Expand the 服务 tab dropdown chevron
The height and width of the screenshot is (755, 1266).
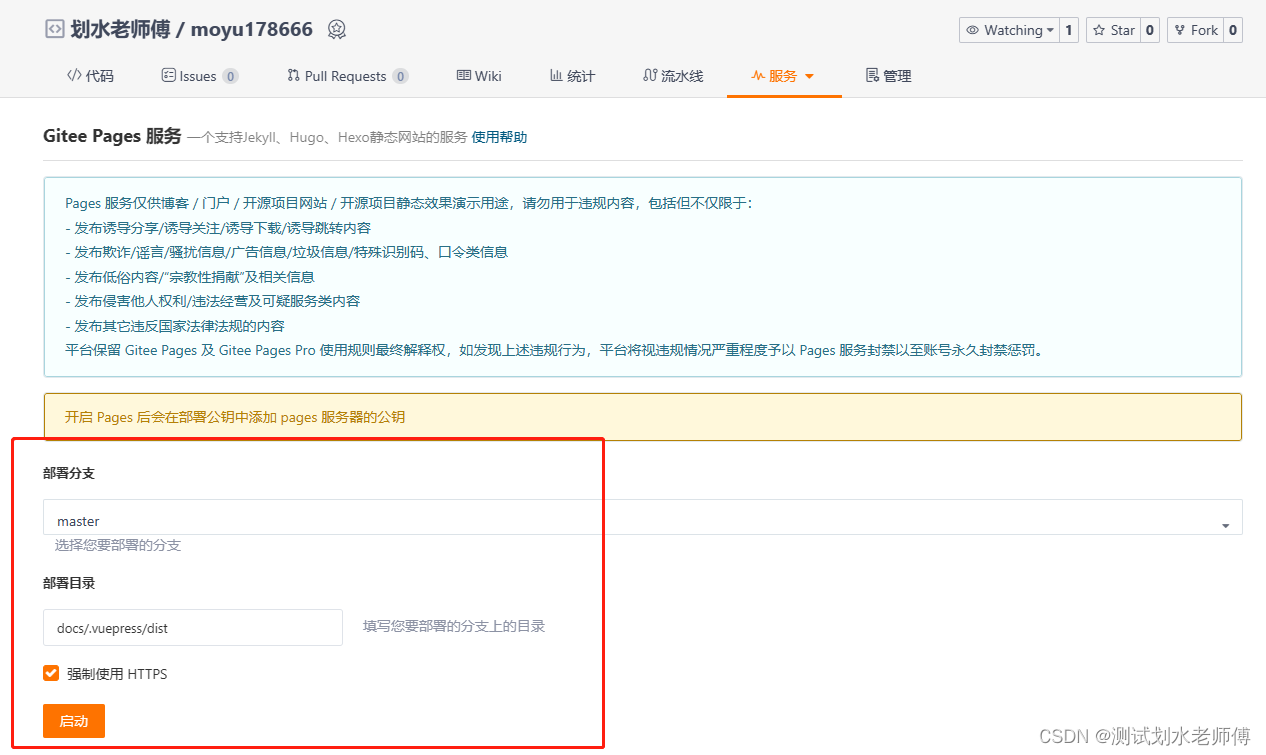click(x=809, y=75)
